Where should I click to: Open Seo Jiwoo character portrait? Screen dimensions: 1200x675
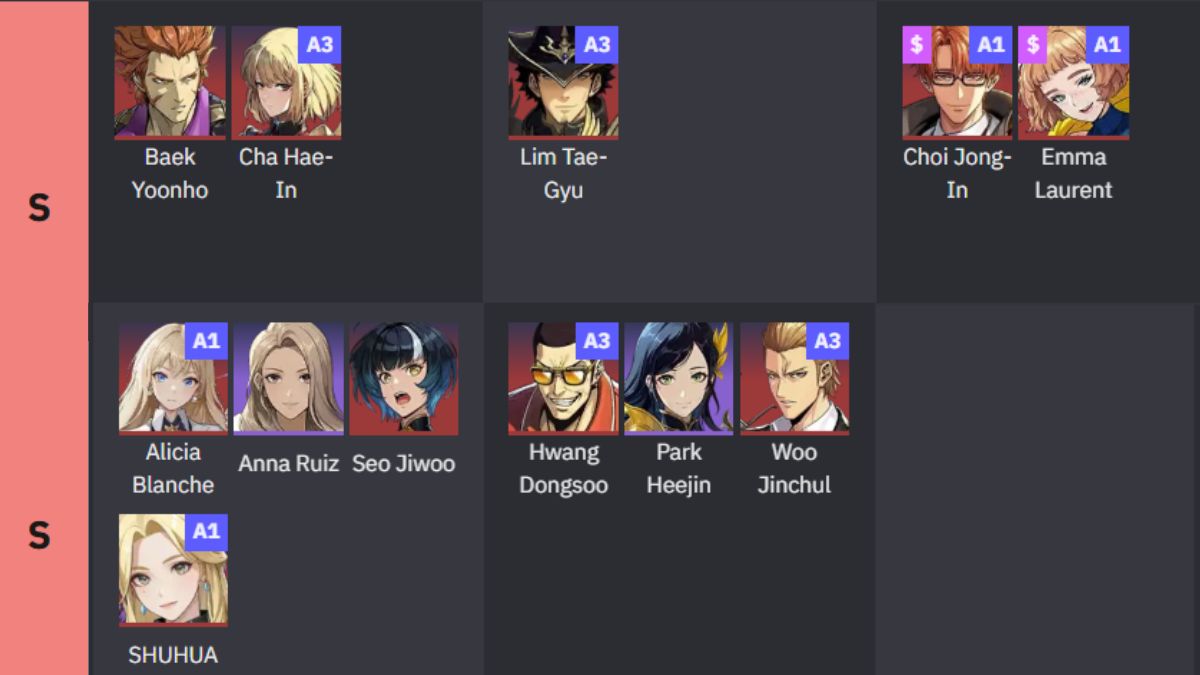point(404,379)
